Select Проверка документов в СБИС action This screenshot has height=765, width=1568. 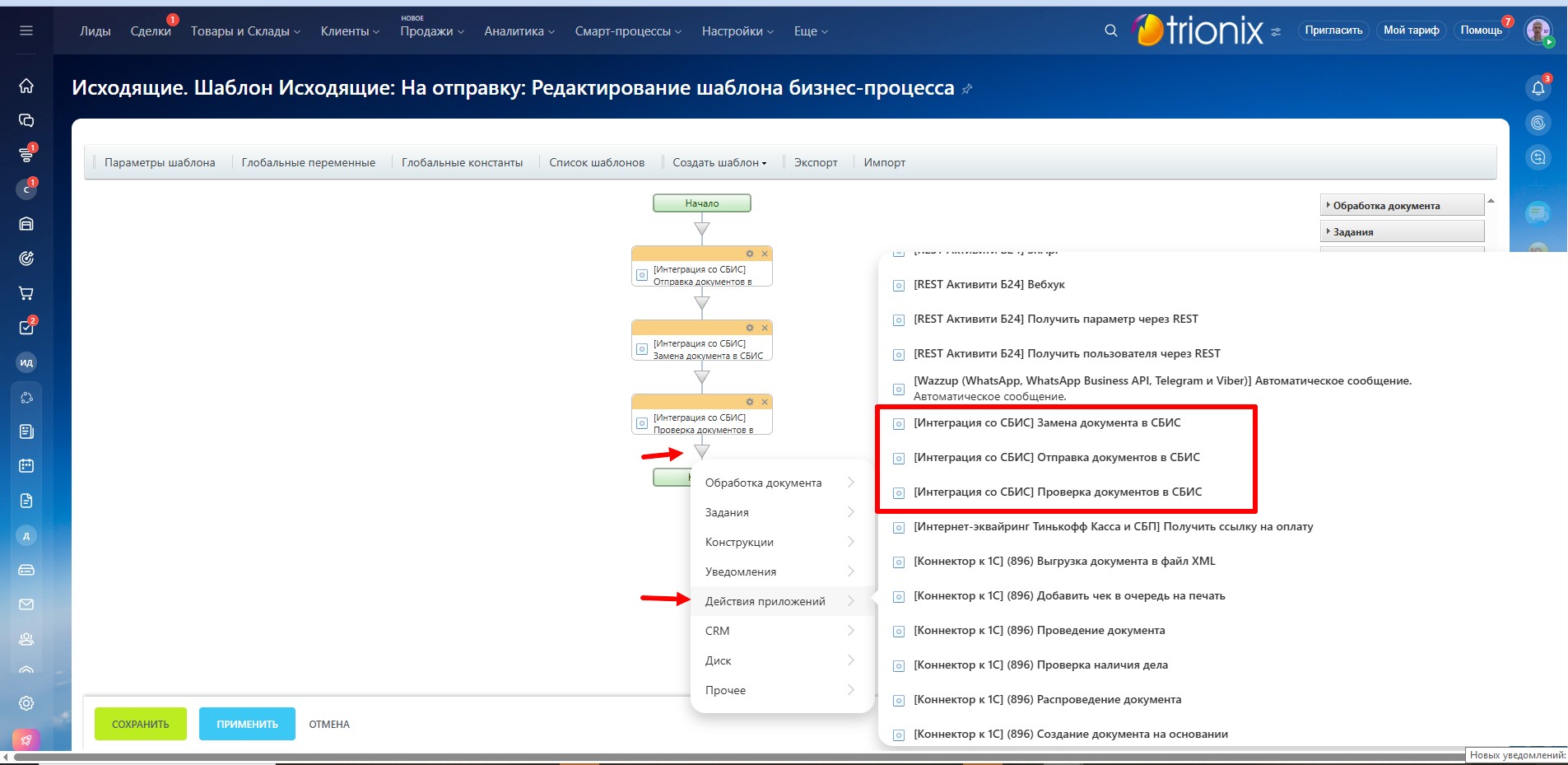point(1057,492)
